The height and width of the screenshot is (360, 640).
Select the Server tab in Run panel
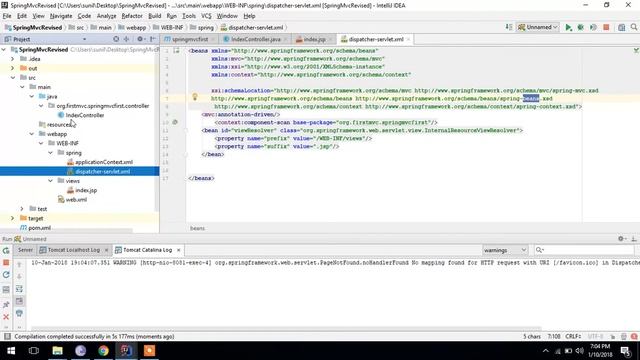tap(25, 250)
